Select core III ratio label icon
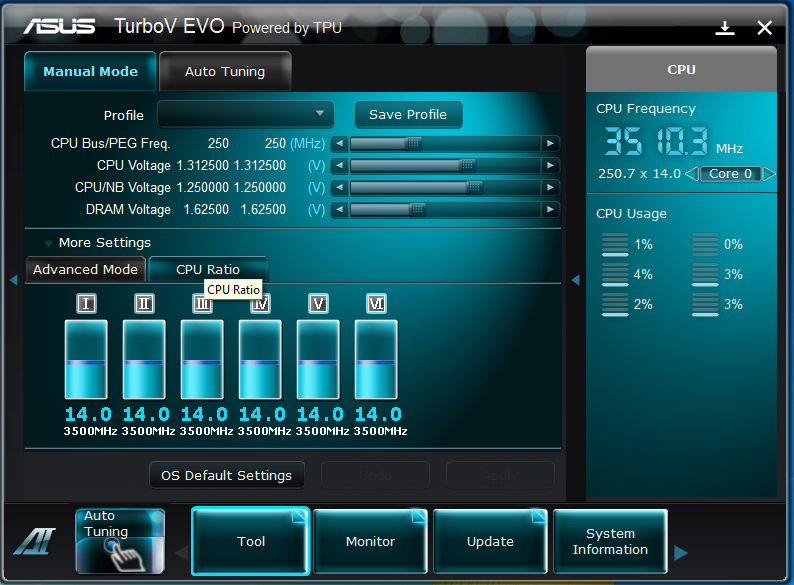The height and width of the screenshot is (585, 794). (x=202, y=303)
